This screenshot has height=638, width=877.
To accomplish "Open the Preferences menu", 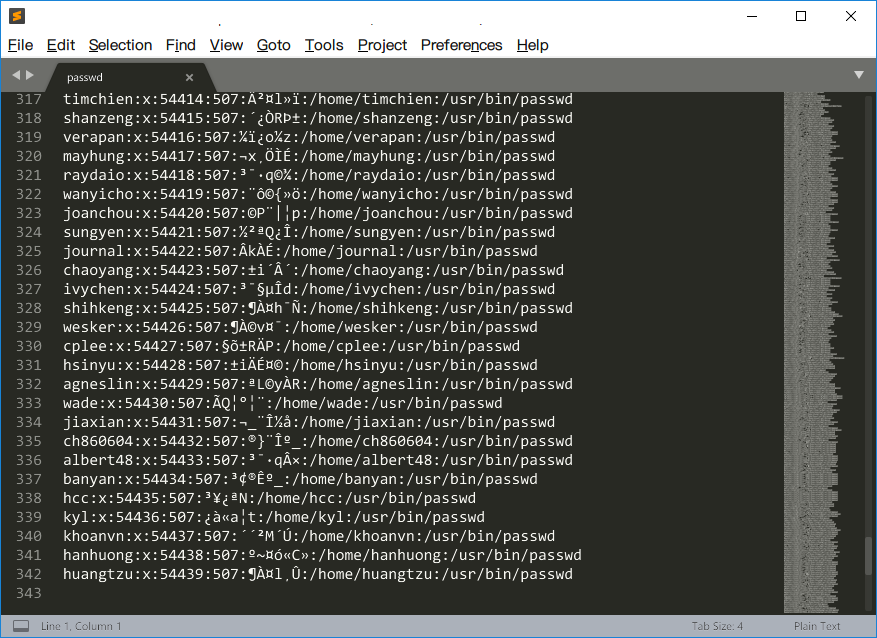I will tap(461, 45).
